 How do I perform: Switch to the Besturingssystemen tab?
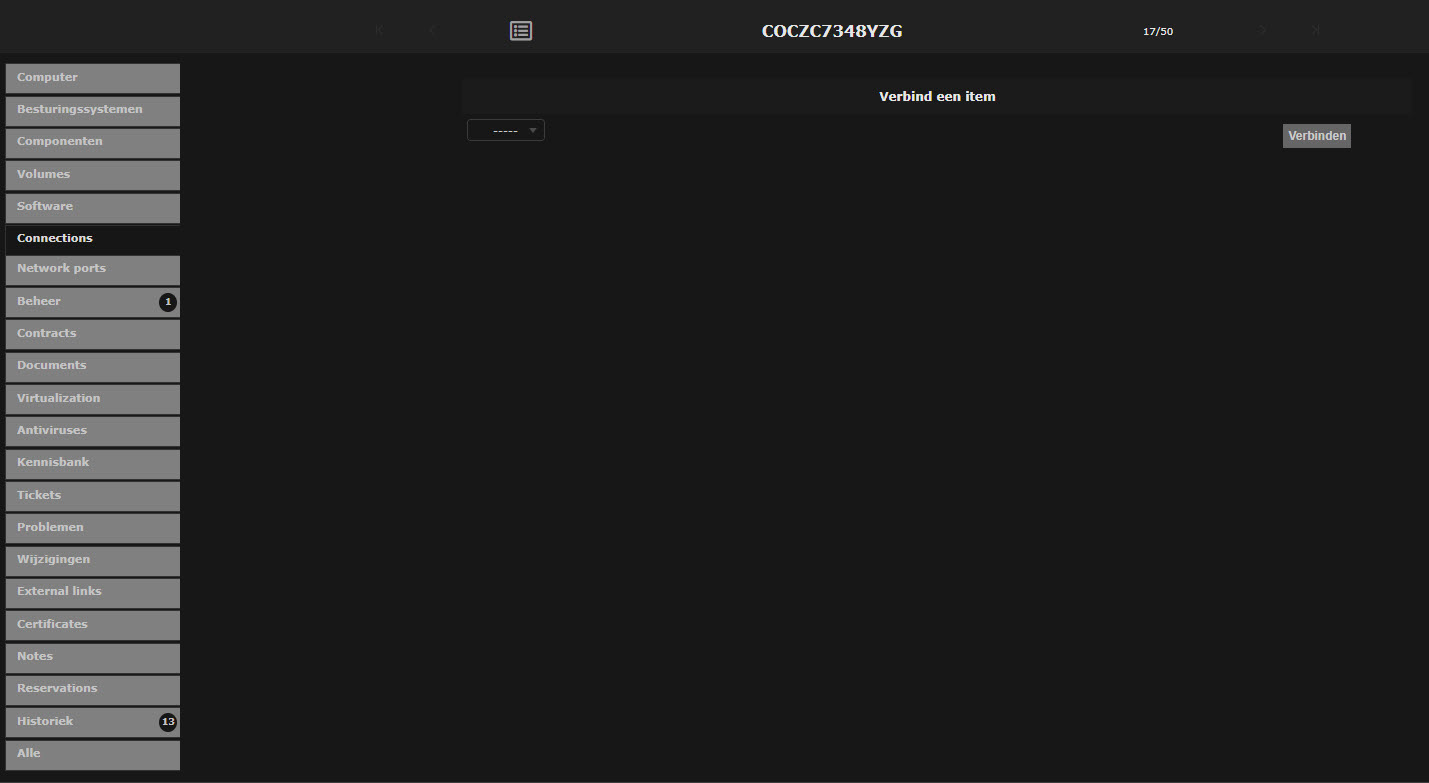point(93,110)
